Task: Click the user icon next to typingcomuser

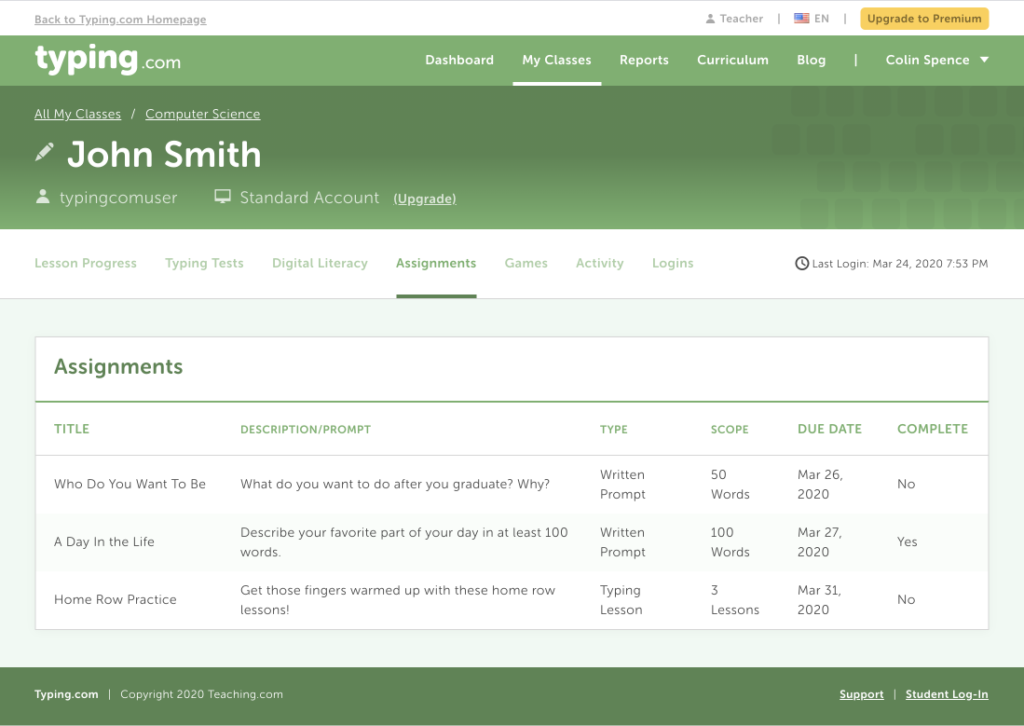Action: coord(42,197)
